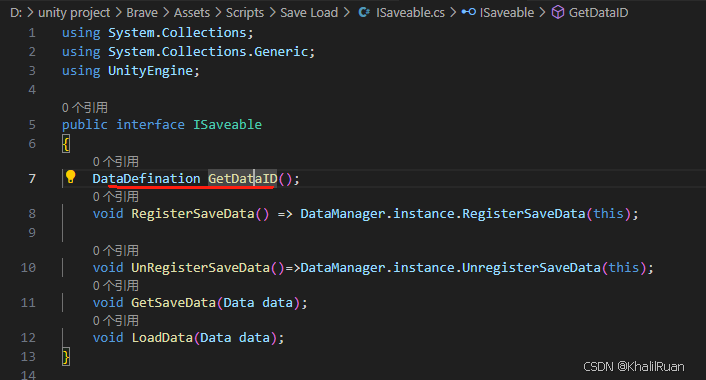Click the 'this' keyword on line 8

click(x=608, y=213)
